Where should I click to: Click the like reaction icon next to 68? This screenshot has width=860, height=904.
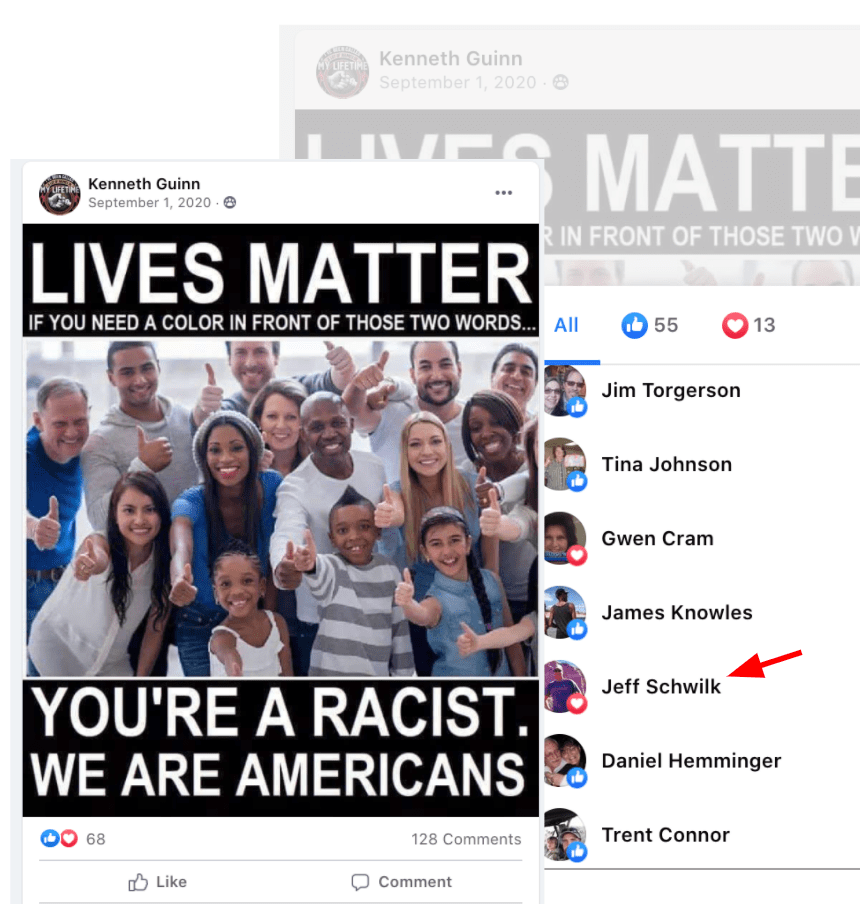pos(50,838)
